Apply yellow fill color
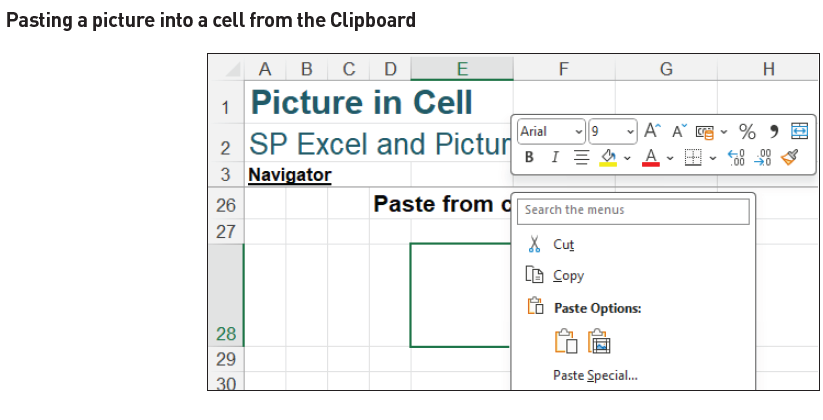 coord(608,157)
